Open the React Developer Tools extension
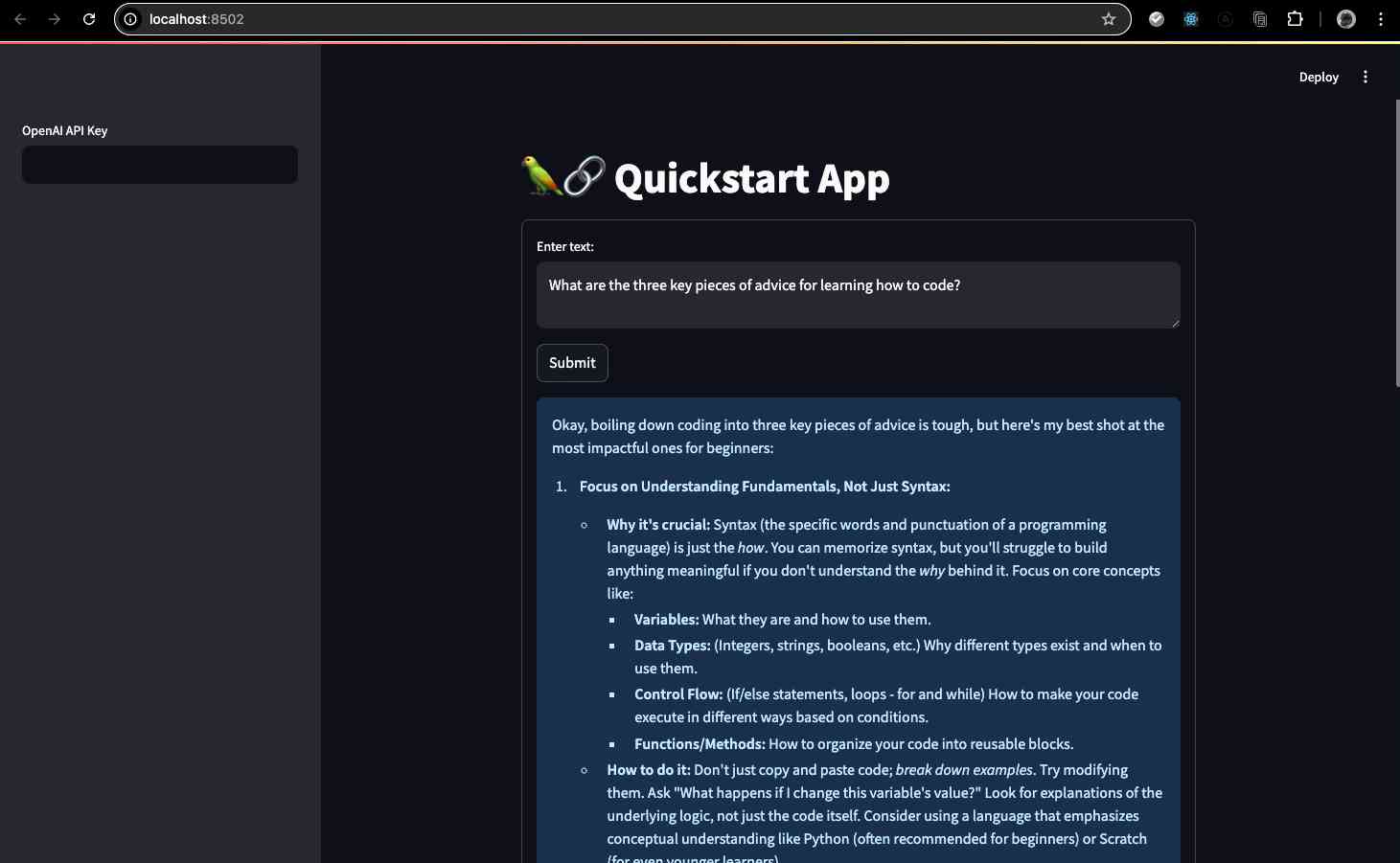The width and height of the screenshot is (1400, 863). (x=1191, y=19)
